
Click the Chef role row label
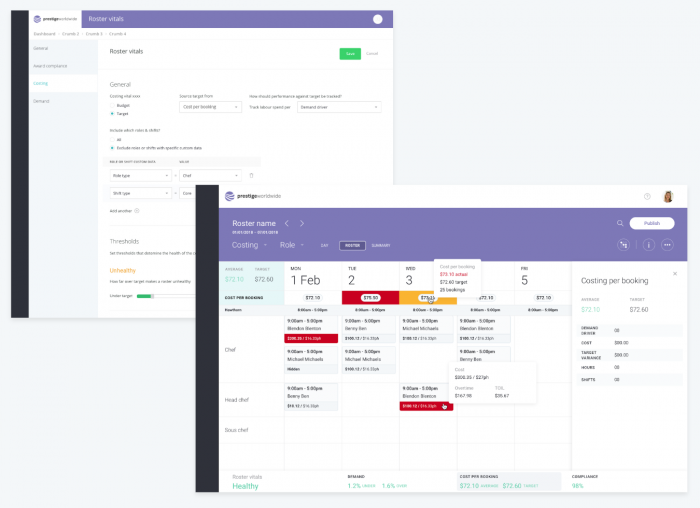click(x=230, y=350)
